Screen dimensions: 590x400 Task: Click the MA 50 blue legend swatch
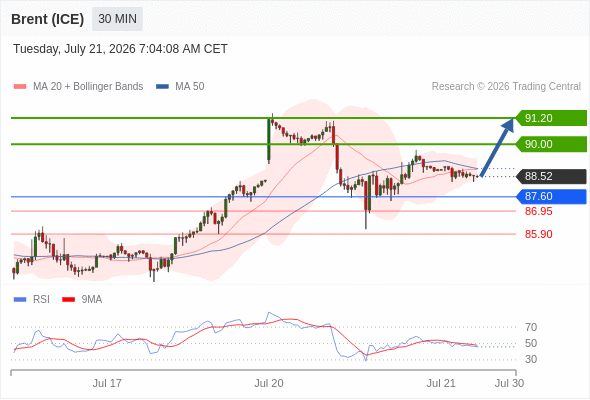tap(163, 87)
